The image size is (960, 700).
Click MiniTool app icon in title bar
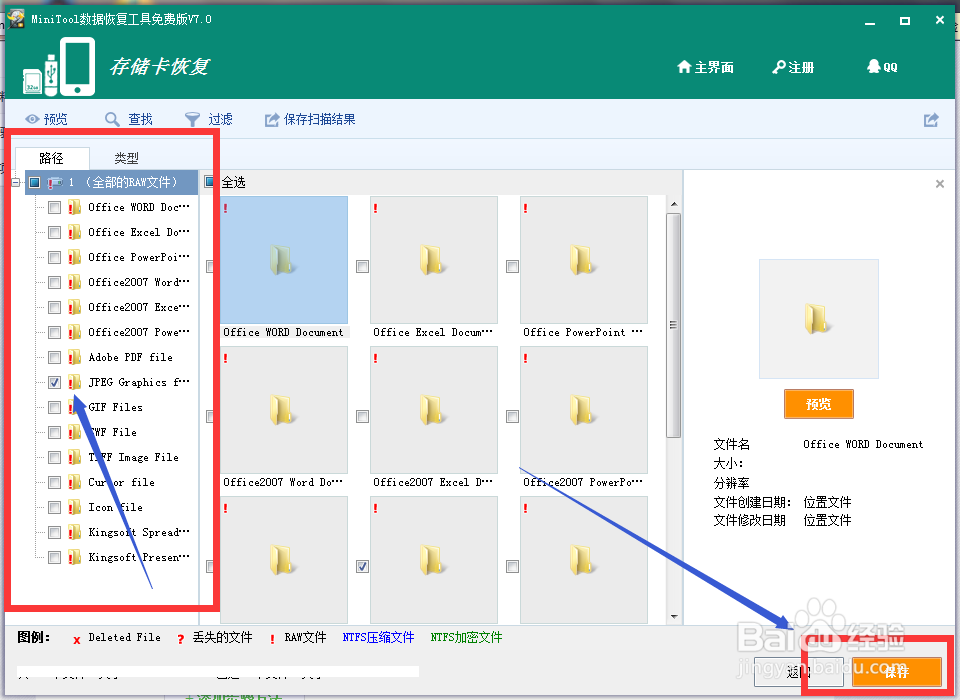[x=16, y=19]
